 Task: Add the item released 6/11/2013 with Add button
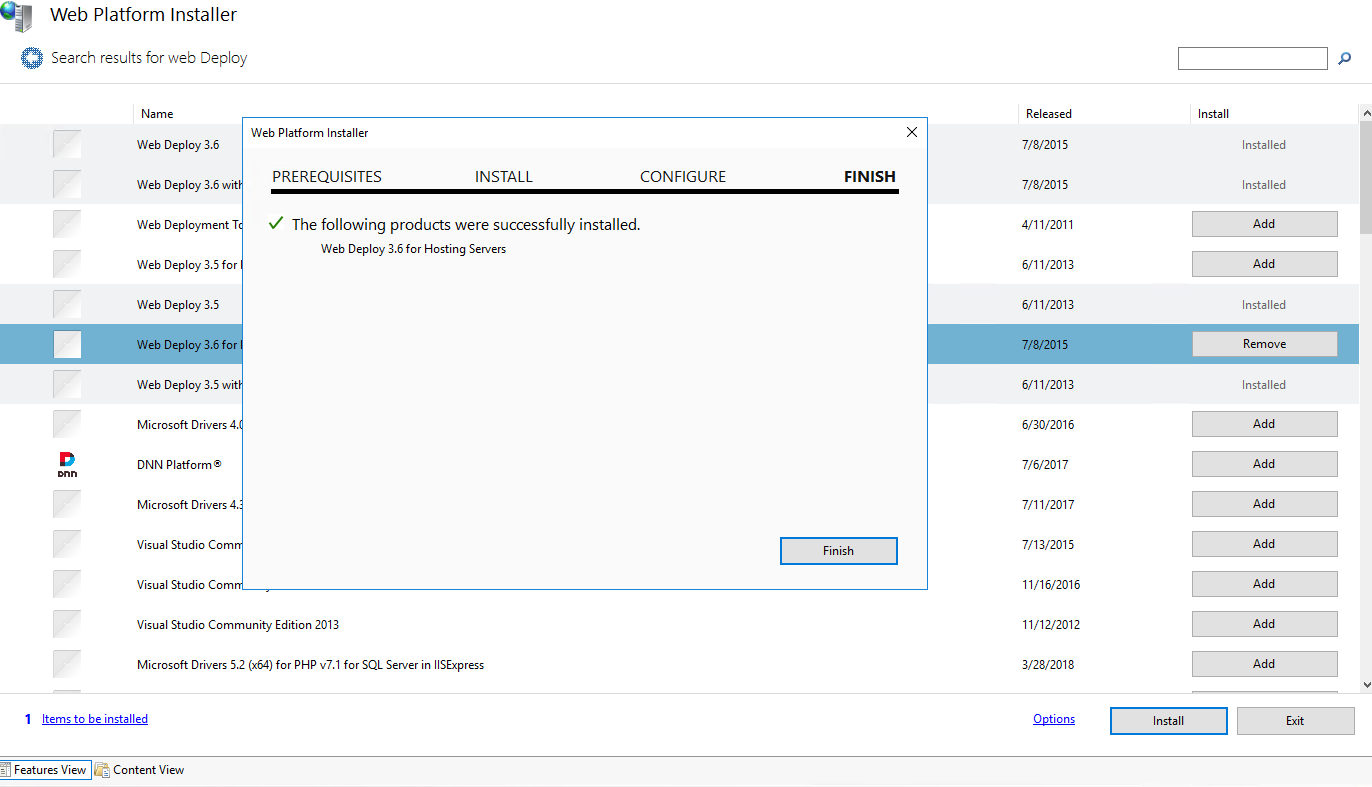(1264, 264)
